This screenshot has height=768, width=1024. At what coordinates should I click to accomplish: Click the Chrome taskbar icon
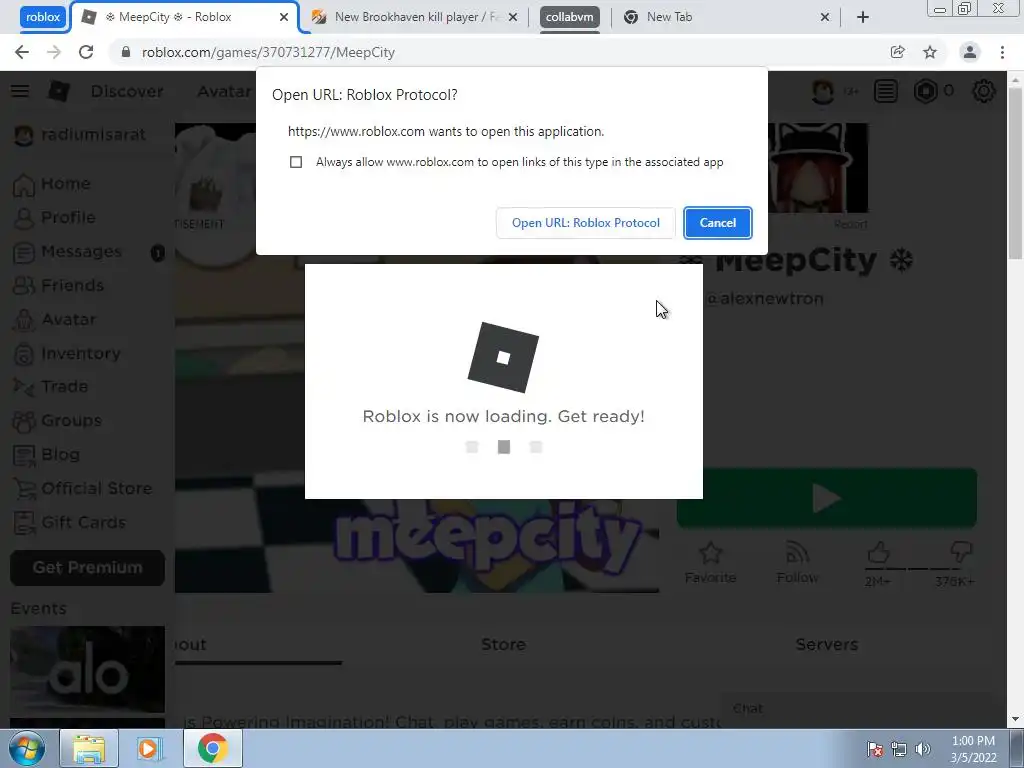tap(212, 748)
